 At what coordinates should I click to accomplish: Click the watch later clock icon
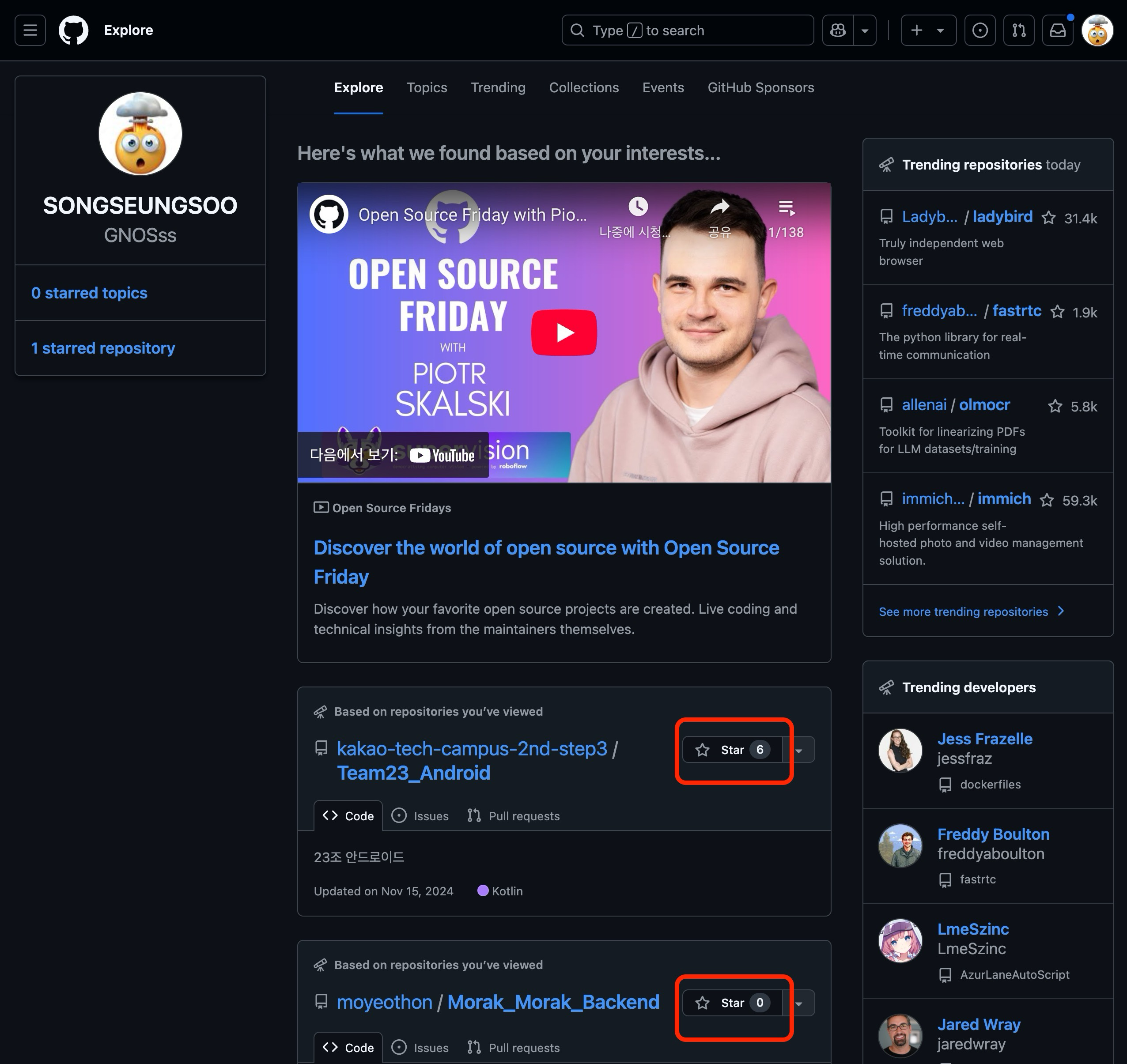point(638,207)
